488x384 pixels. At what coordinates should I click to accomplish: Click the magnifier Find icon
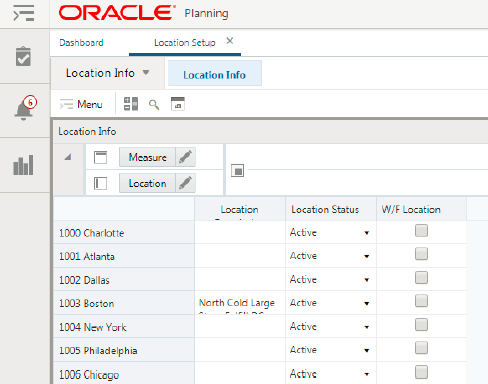[x=154, y=105]
